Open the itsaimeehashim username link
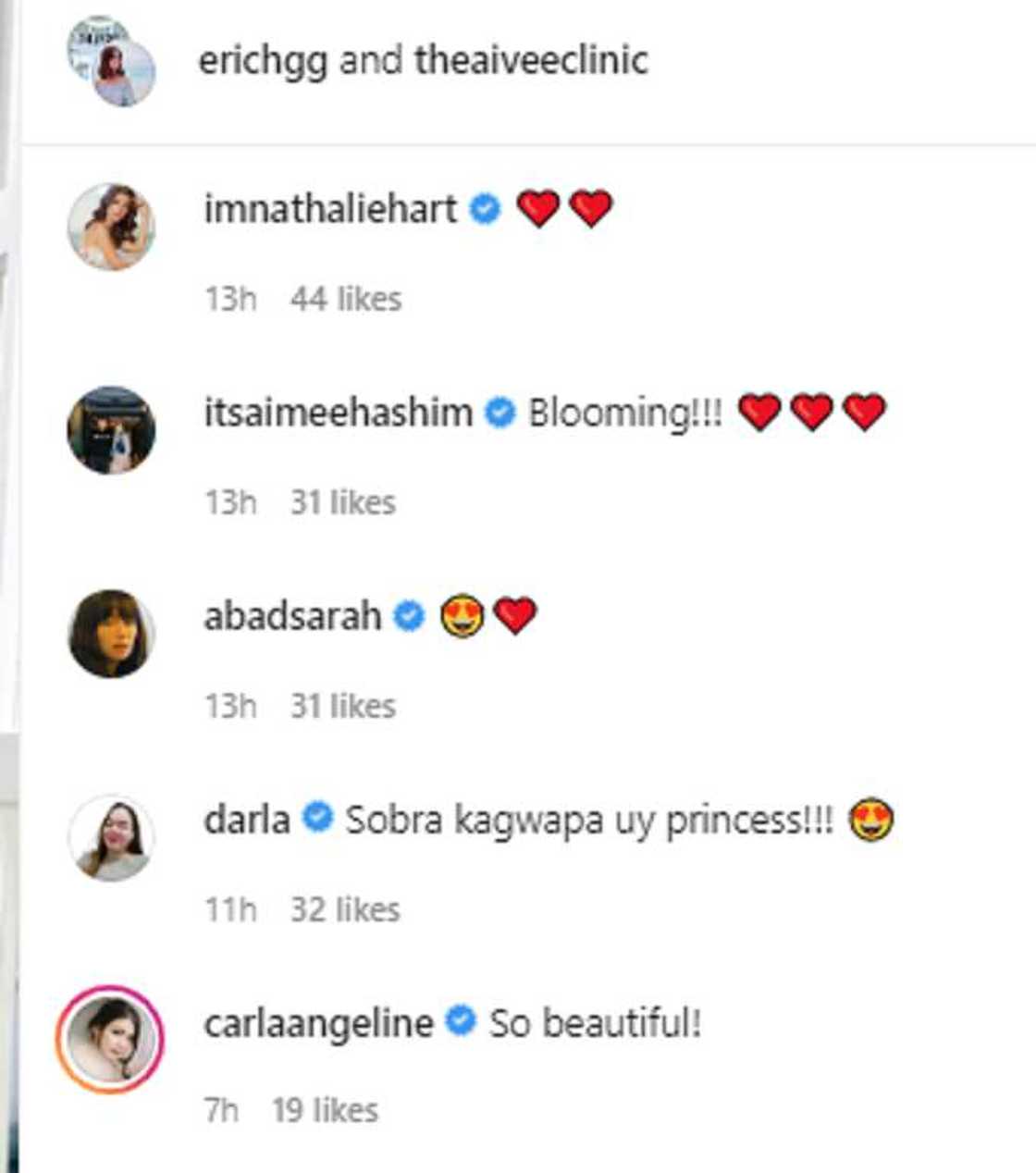 [338, 413]
